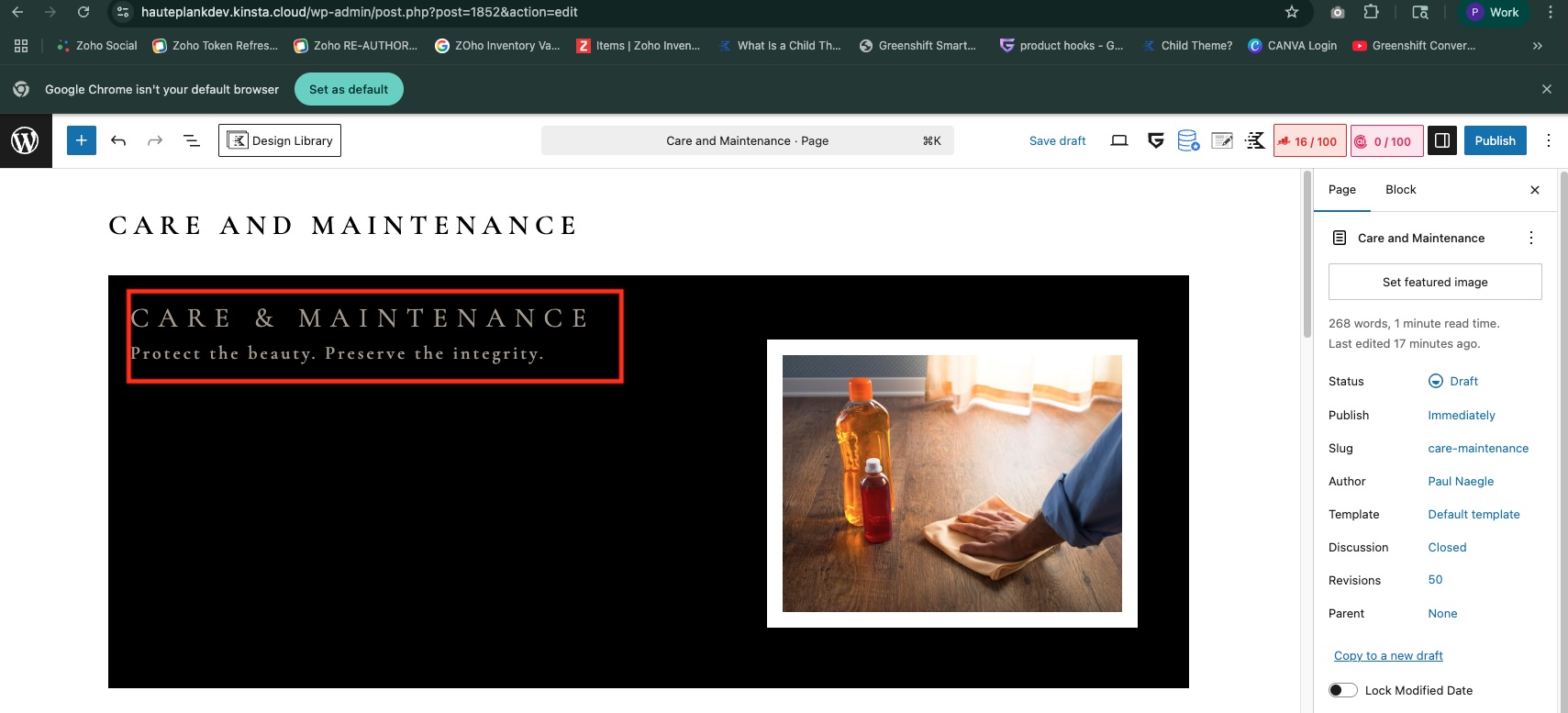Open the Items Zoho Inventory bookmark

point(638,45)
